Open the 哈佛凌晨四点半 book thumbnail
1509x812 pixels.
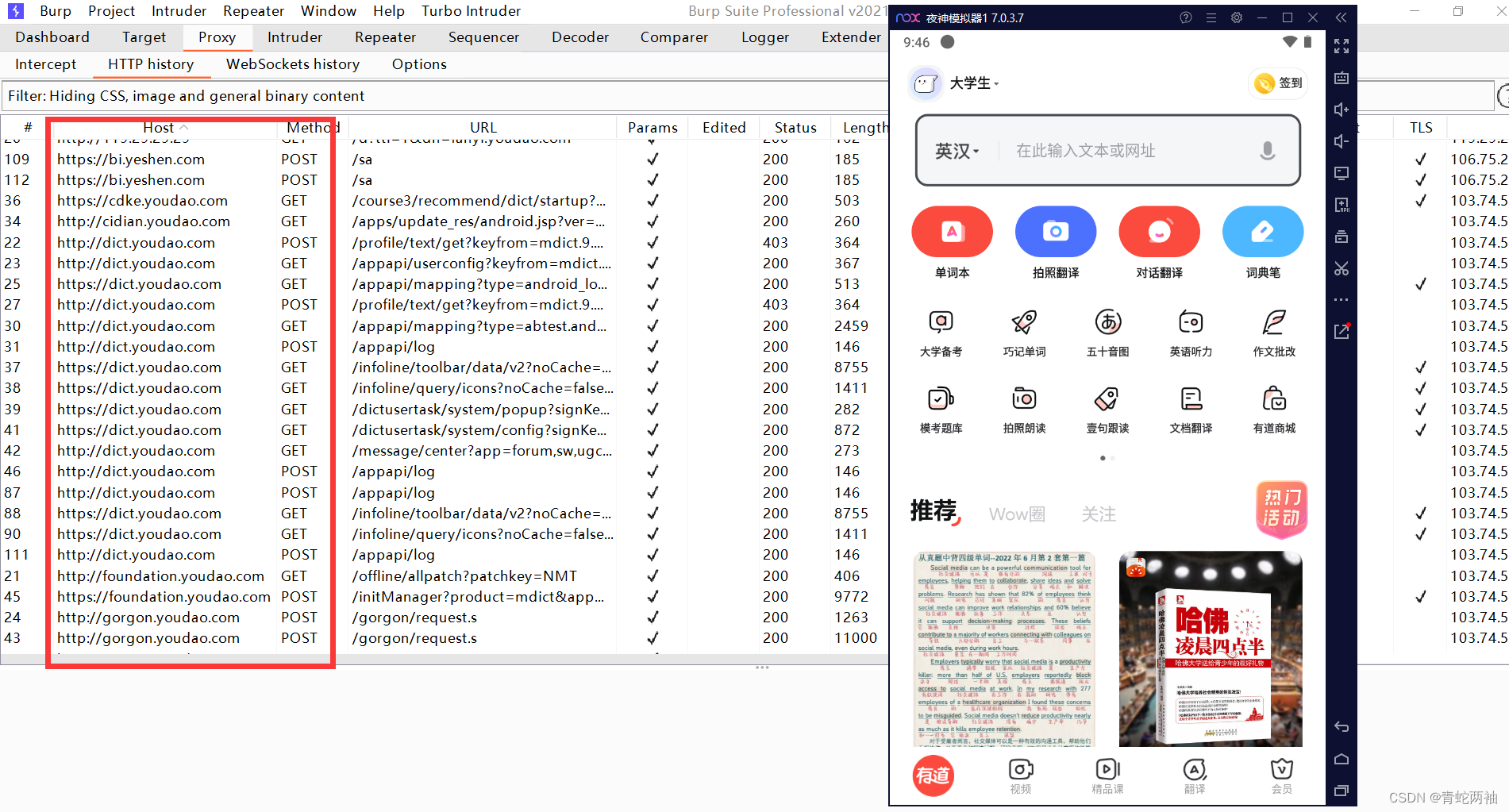[x=1211, y=649]
